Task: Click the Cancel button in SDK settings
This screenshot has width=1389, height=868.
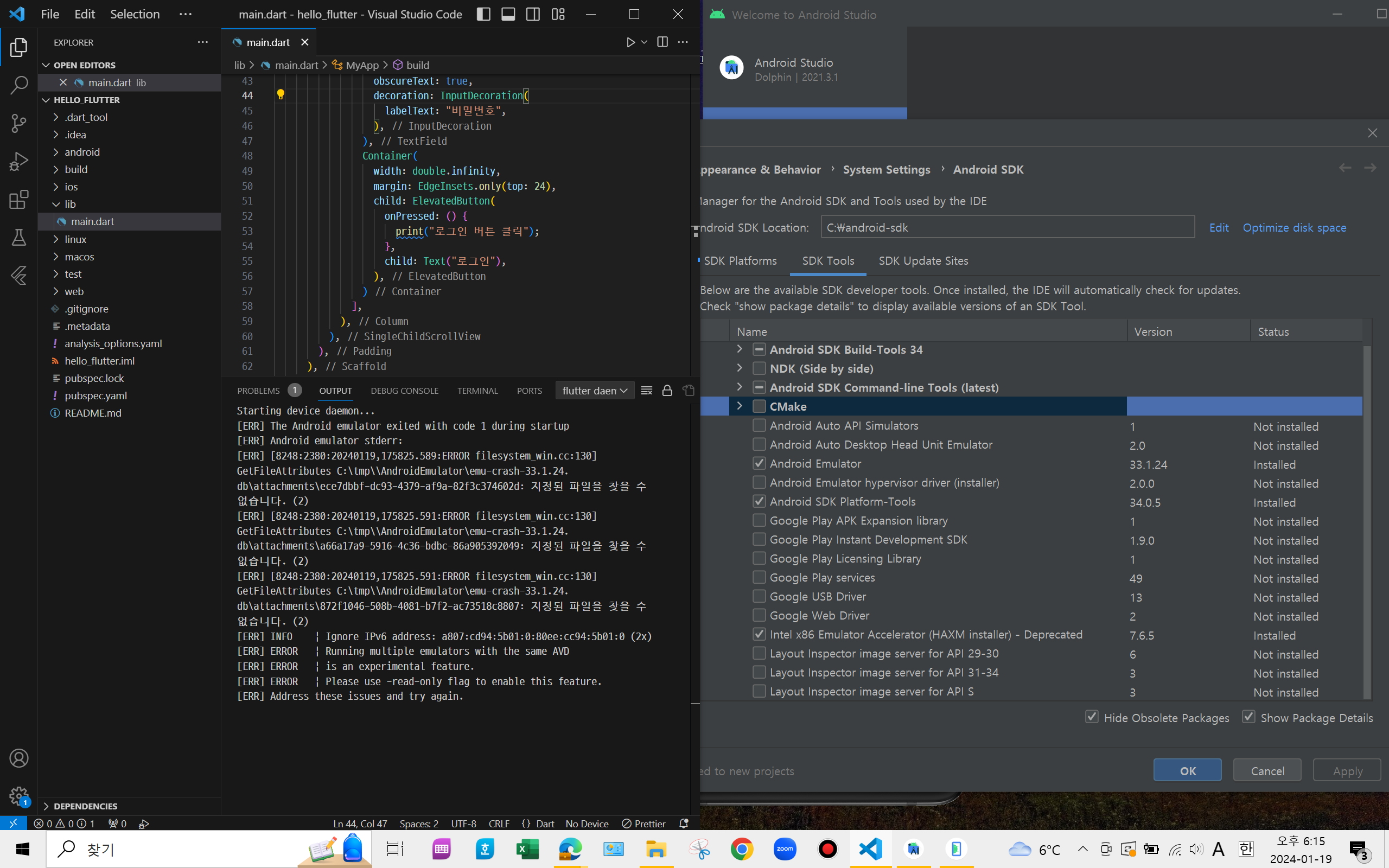Action: click(x=1267, y=770)
